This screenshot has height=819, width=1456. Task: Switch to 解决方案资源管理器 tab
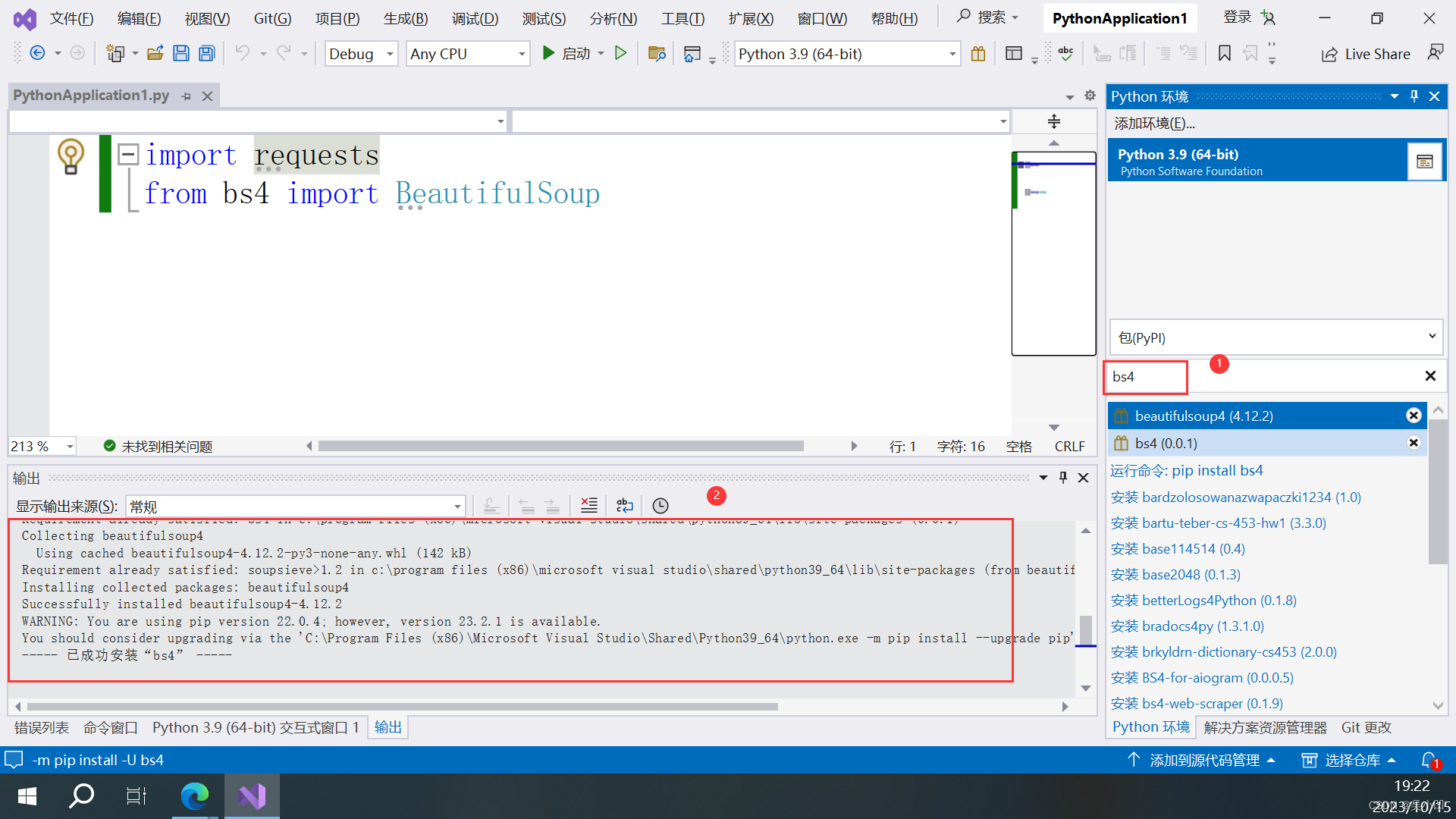(x=1265, y=727)
